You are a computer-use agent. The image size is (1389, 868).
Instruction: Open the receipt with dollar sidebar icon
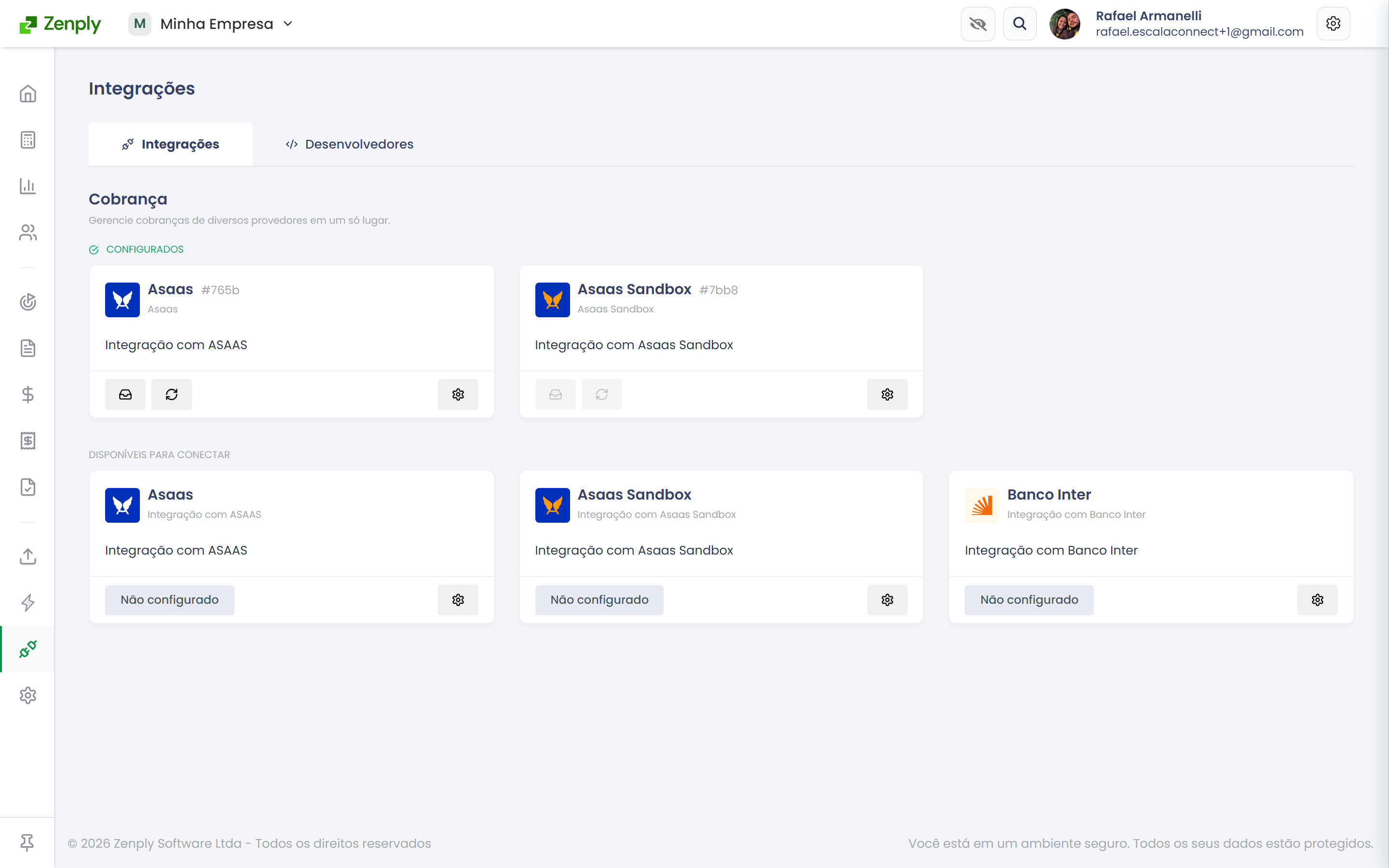[x=27, y=441]
